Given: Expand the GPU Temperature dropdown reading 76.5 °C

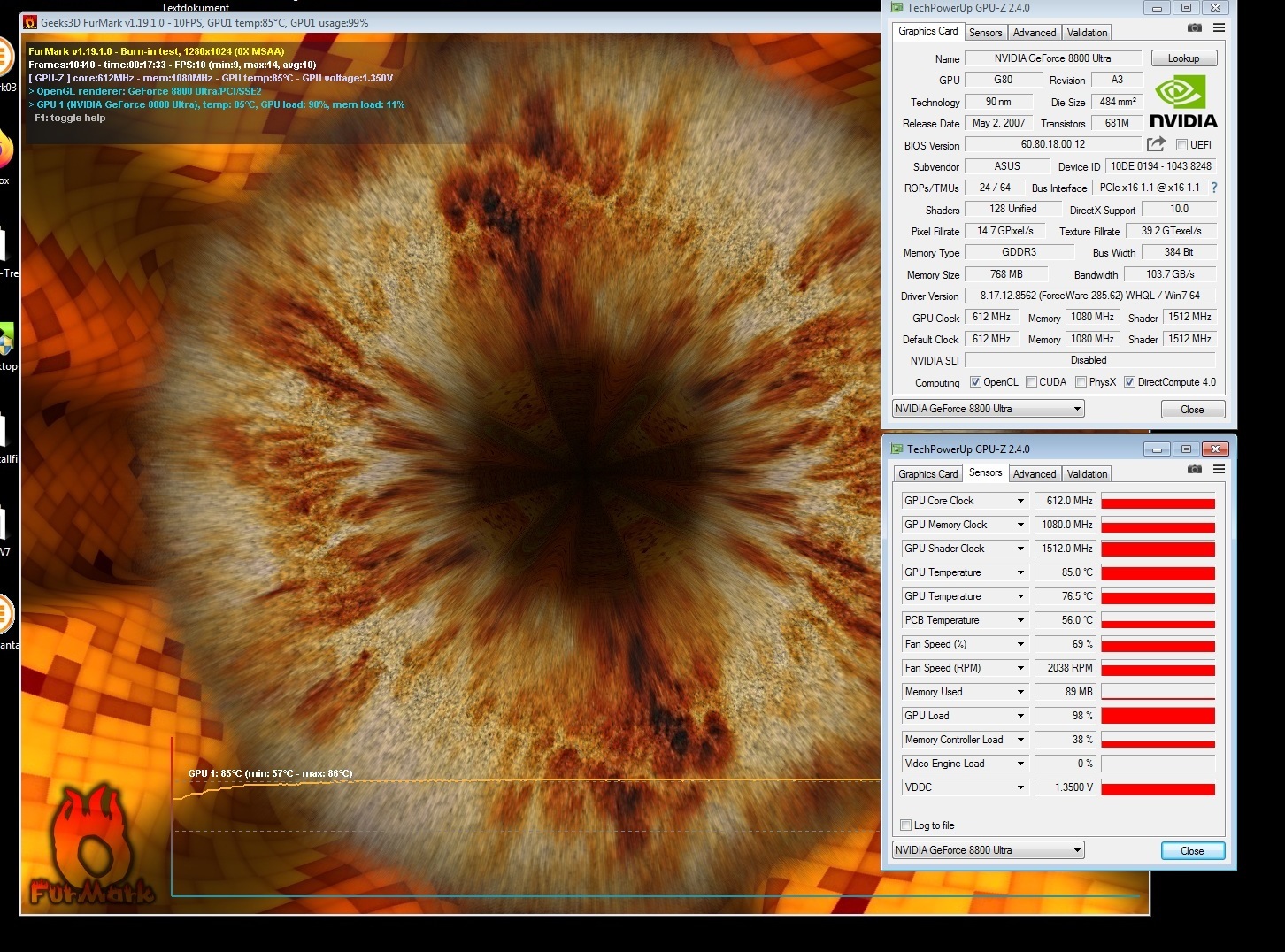Looking at the screenshot, I should tap(1020, 596).
